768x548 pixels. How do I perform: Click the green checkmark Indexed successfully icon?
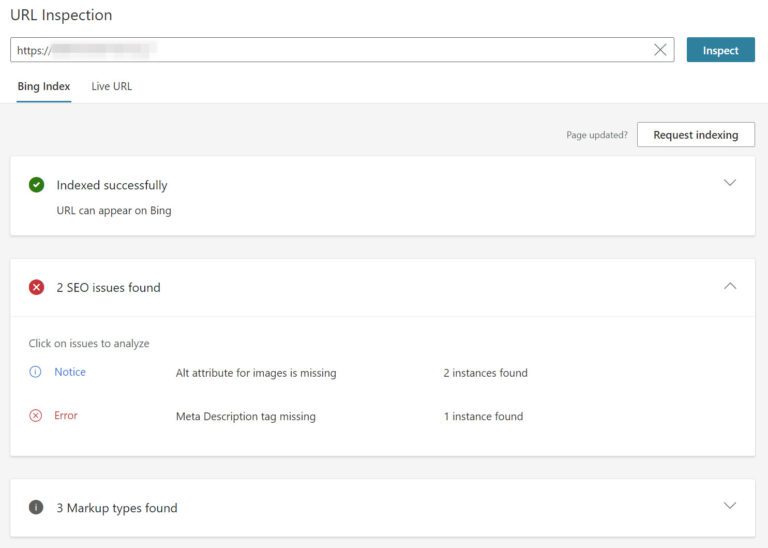coord(37,185)
